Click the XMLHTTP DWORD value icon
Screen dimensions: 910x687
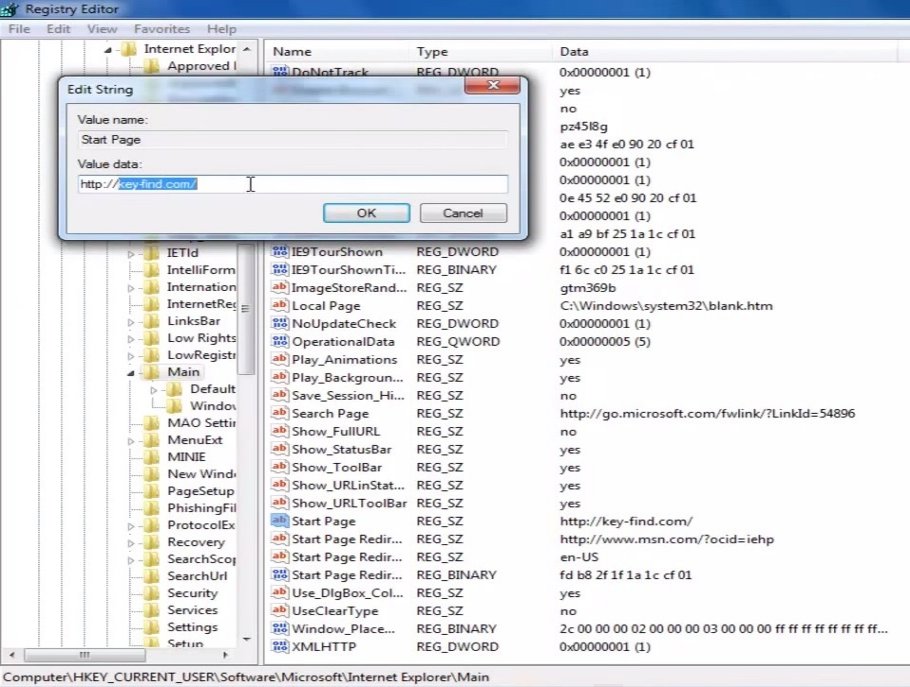tap(280, 646)
